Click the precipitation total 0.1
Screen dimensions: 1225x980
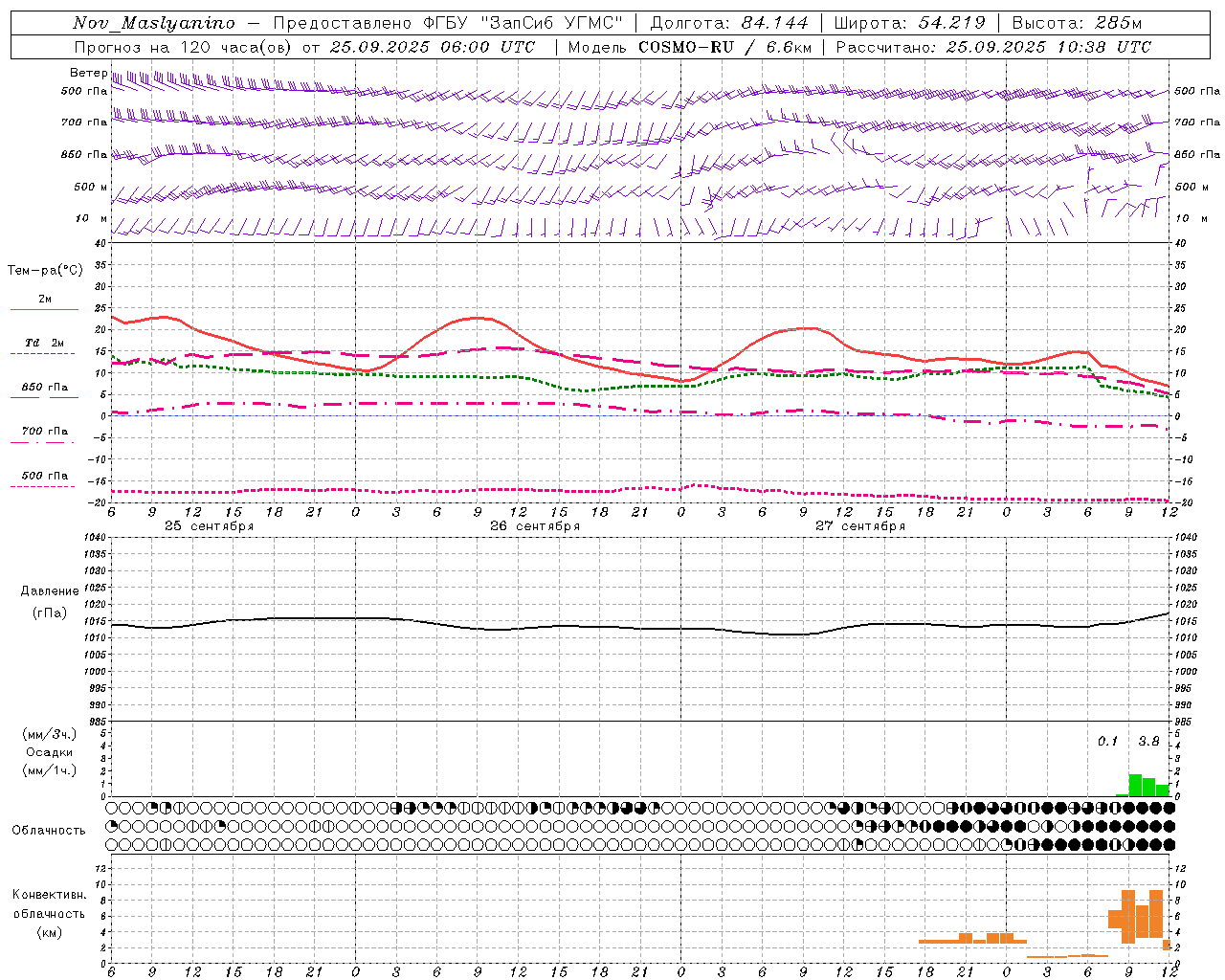(x=1107, y=741)
